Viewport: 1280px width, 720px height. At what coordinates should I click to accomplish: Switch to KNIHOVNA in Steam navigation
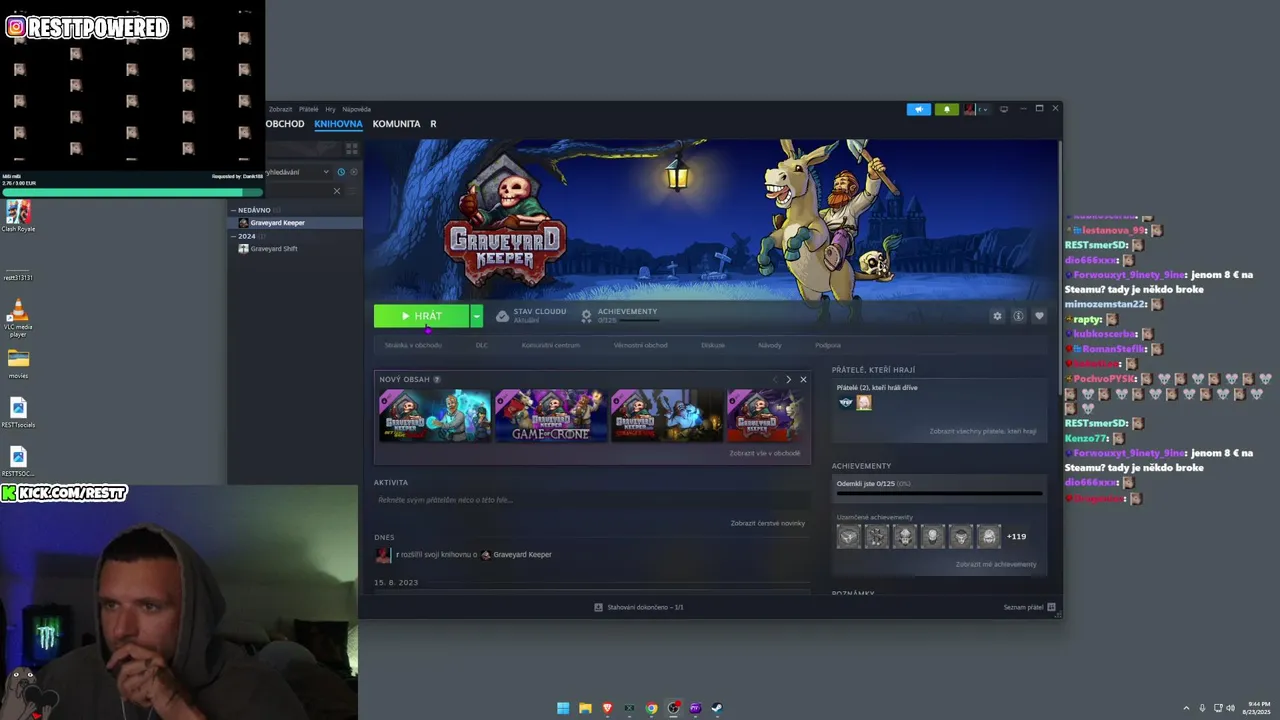338,124
